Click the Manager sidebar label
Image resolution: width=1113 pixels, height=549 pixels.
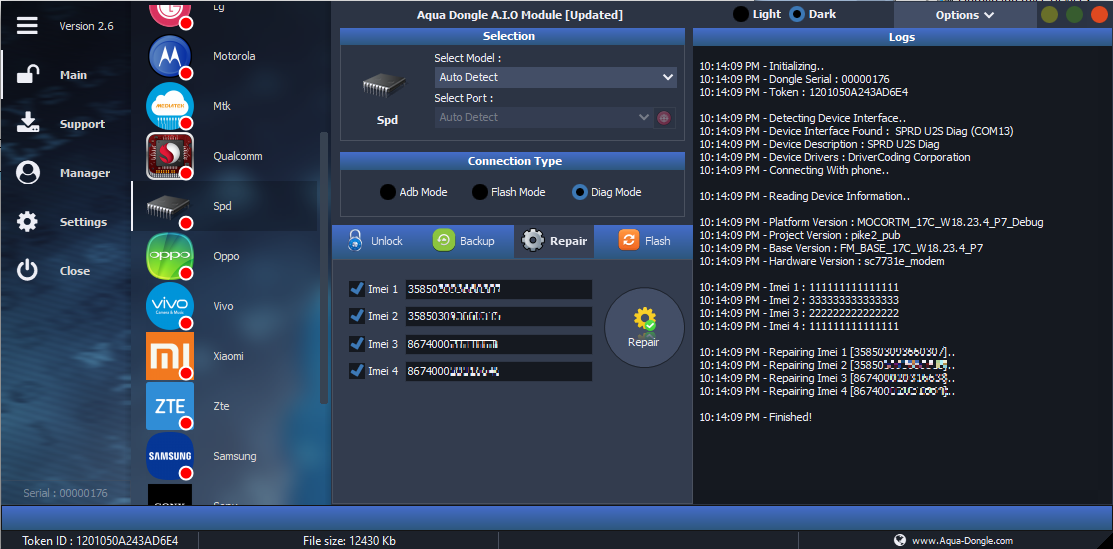[84, 173]
